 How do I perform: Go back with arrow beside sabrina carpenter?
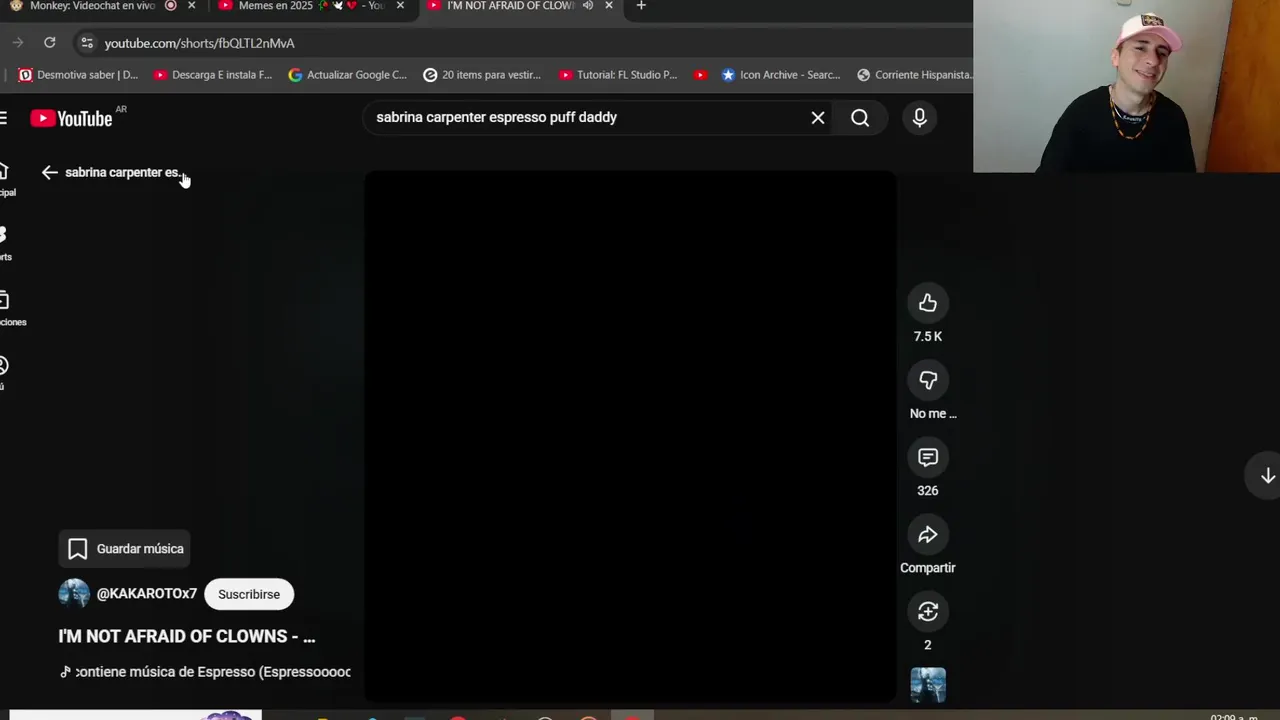click(x=49, y=172)
